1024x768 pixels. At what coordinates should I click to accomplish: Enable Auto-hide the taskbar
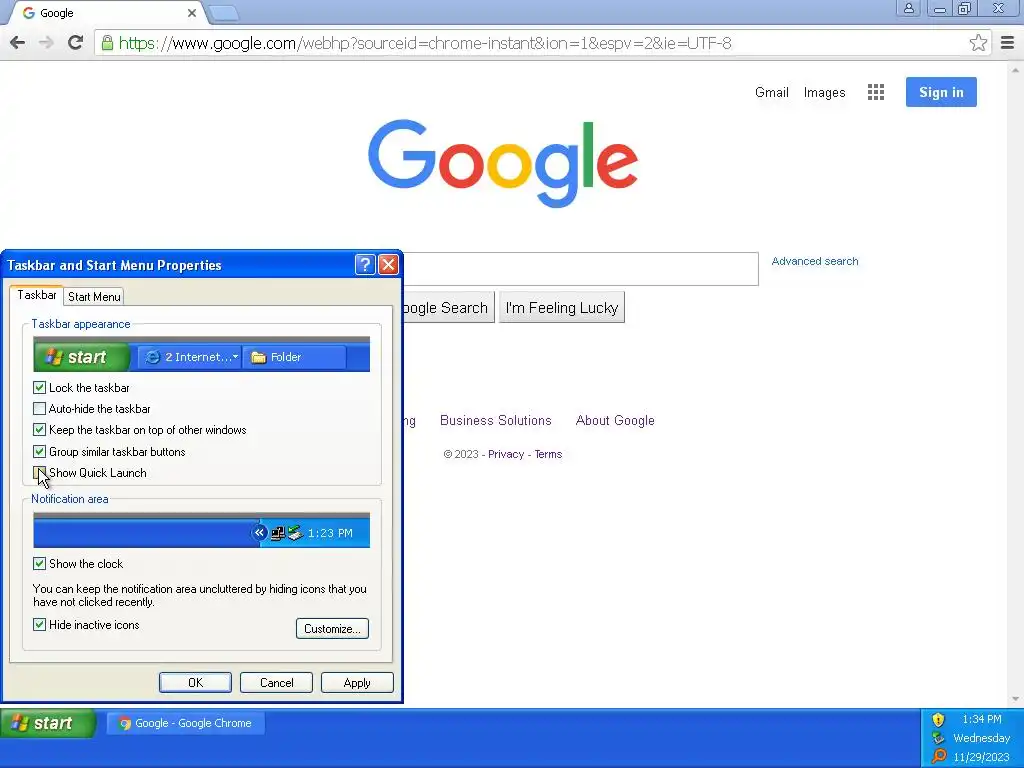pyautogui.click(x=39, y=409)
